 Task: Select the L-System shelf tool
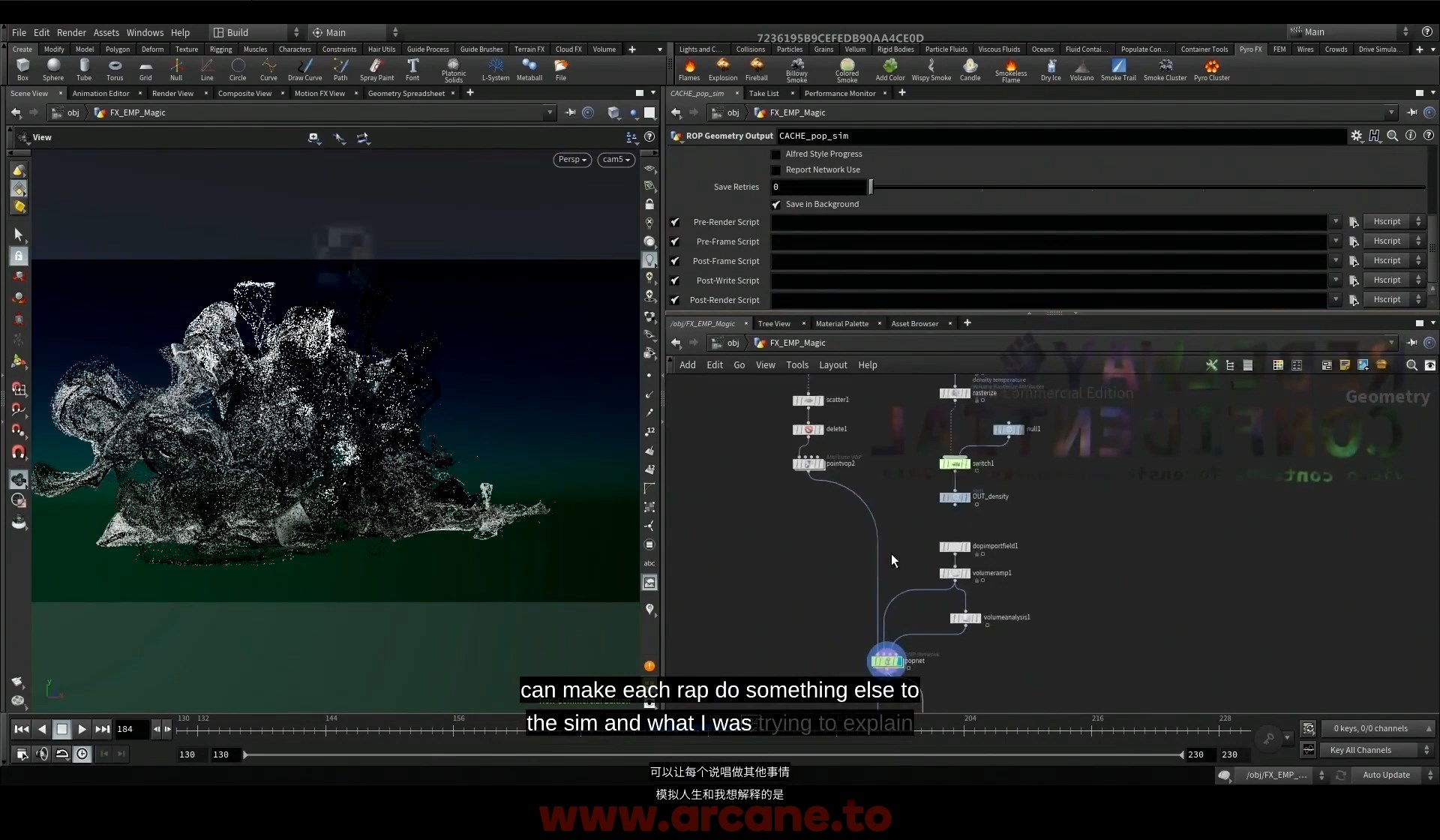pyautogui.click(x=495, y=69)
